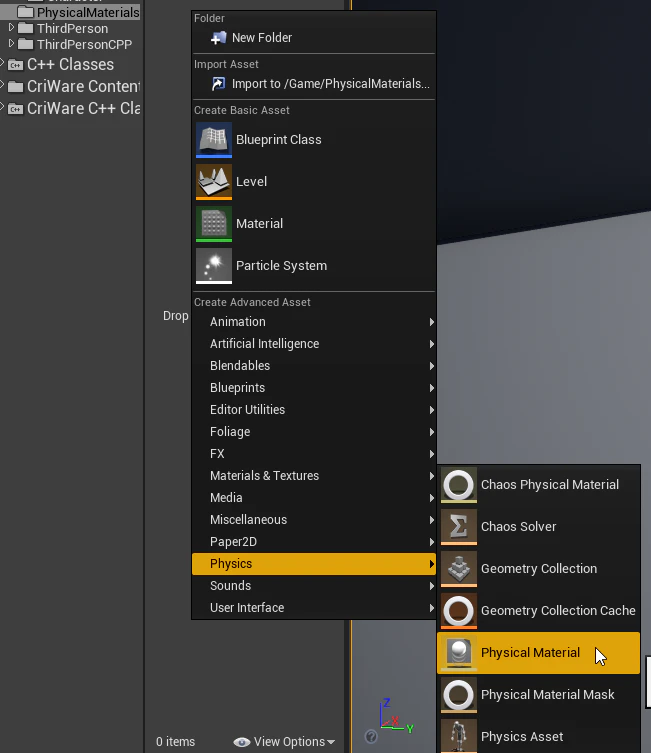Click the viewport help question mark icon
The image size is (651, 753).
[x=371, y=736]
